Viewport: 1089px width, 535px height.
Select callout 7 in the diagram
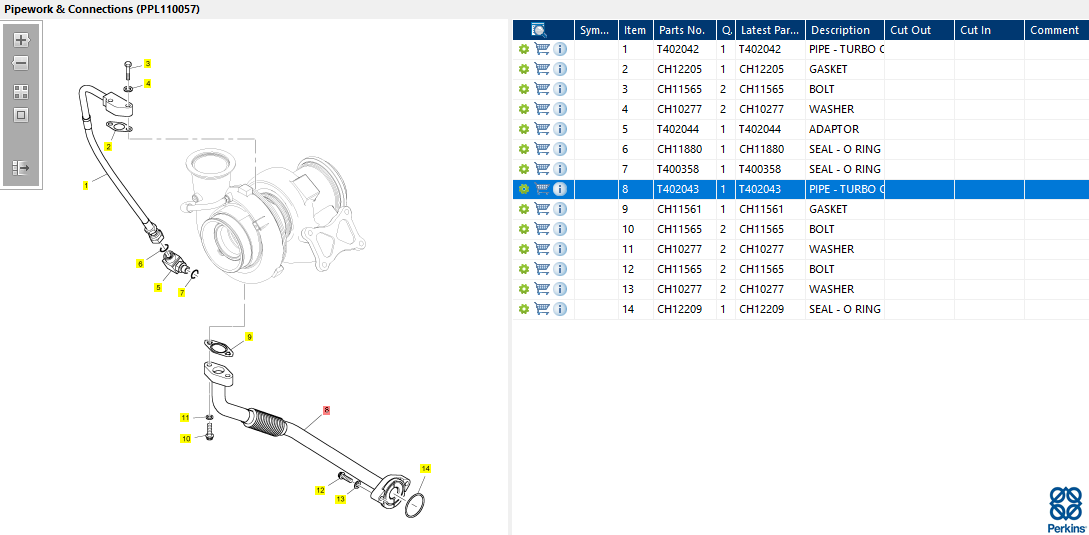(182, 293)
